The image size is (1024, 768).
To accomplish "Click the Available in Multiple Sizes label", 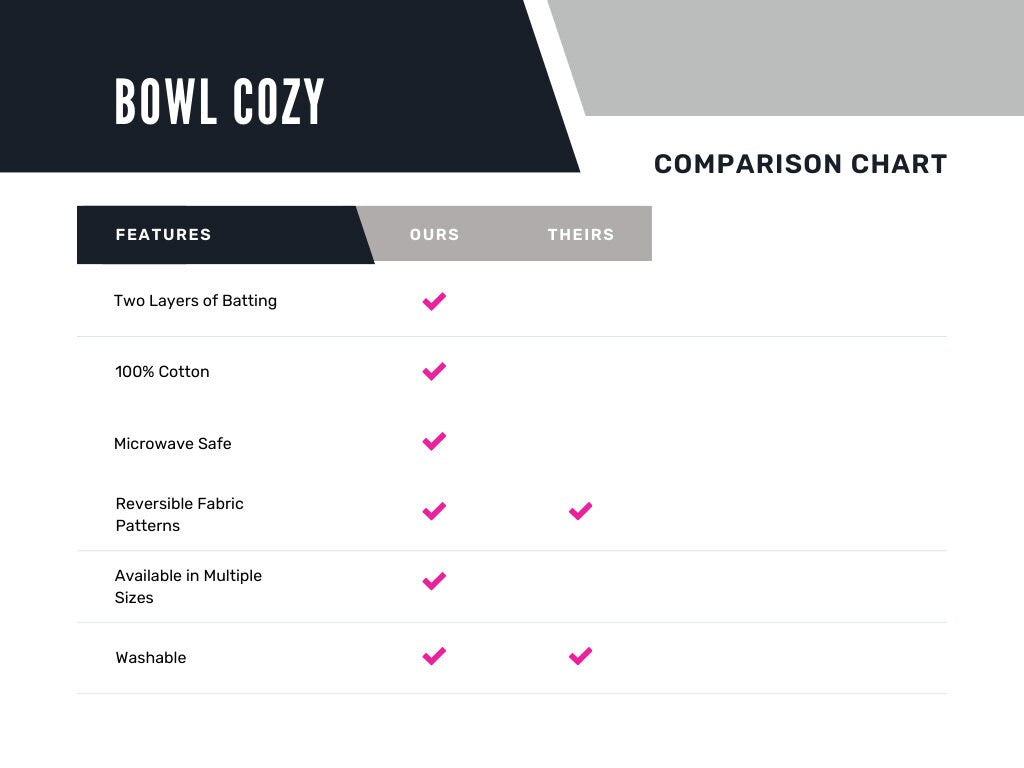I will pos(188,586).
